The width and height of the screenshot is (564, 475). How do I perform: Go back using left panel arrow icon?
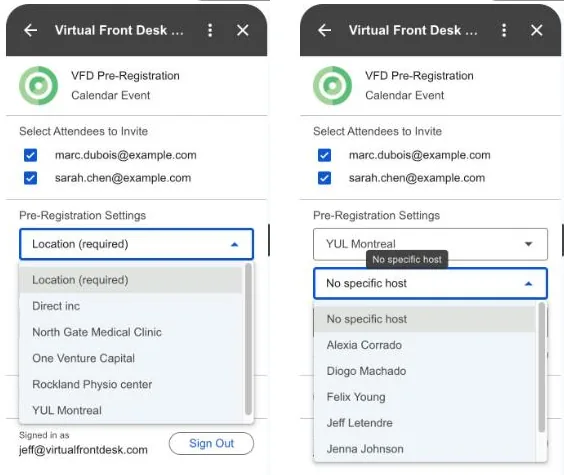point(31,30)
